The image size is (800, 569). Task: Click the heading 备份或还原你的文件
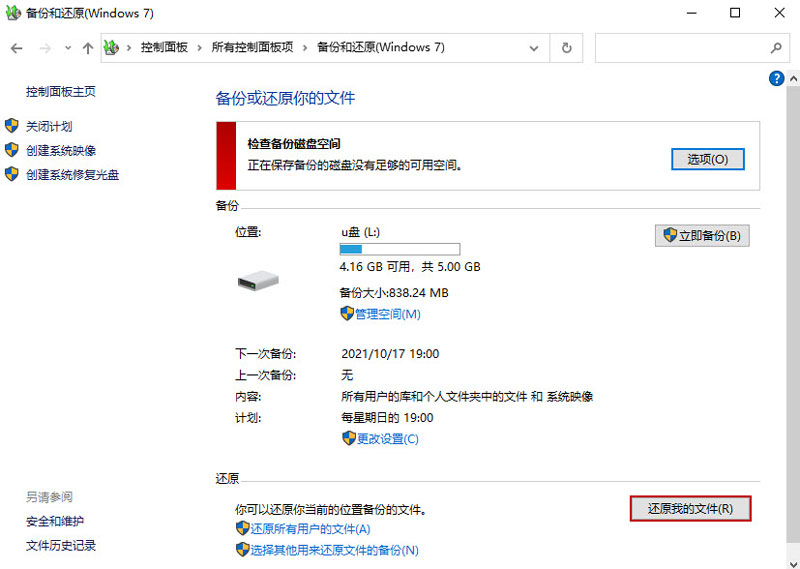pos(285,98)
